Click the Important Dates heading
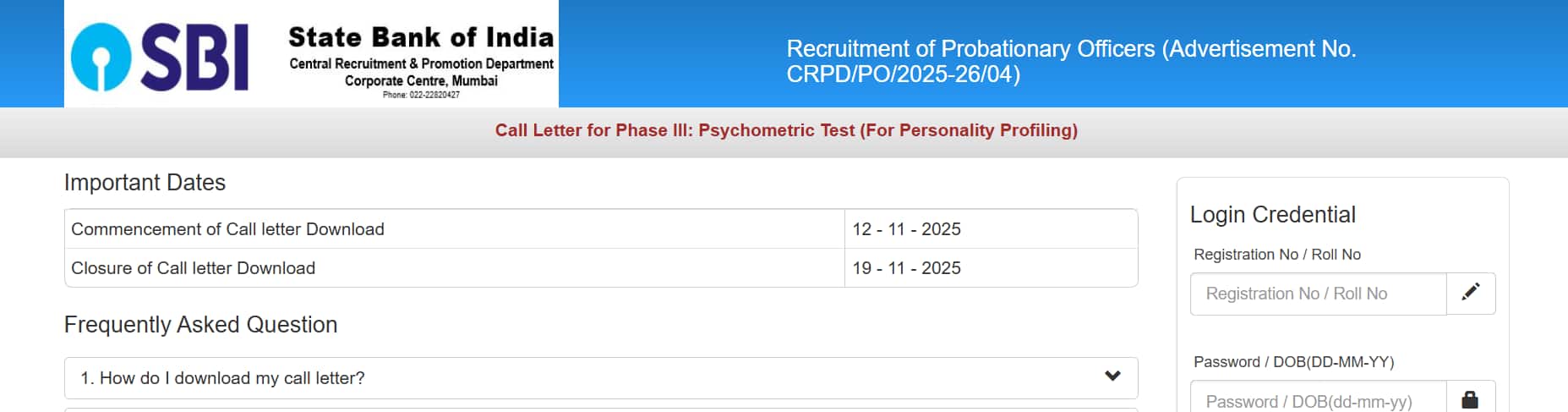The height and width of the screenshot is (412, 1568). point(145,183)
